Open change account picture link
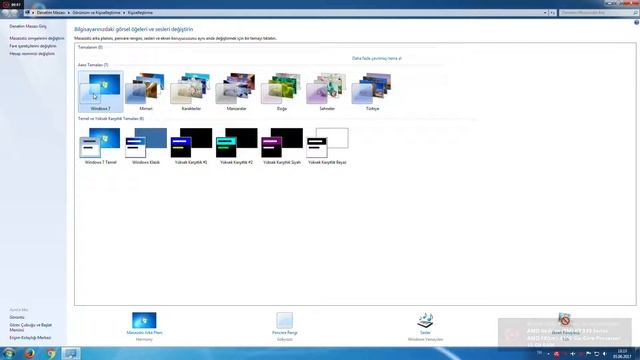The image size is (640, 360). click(32, 53)
